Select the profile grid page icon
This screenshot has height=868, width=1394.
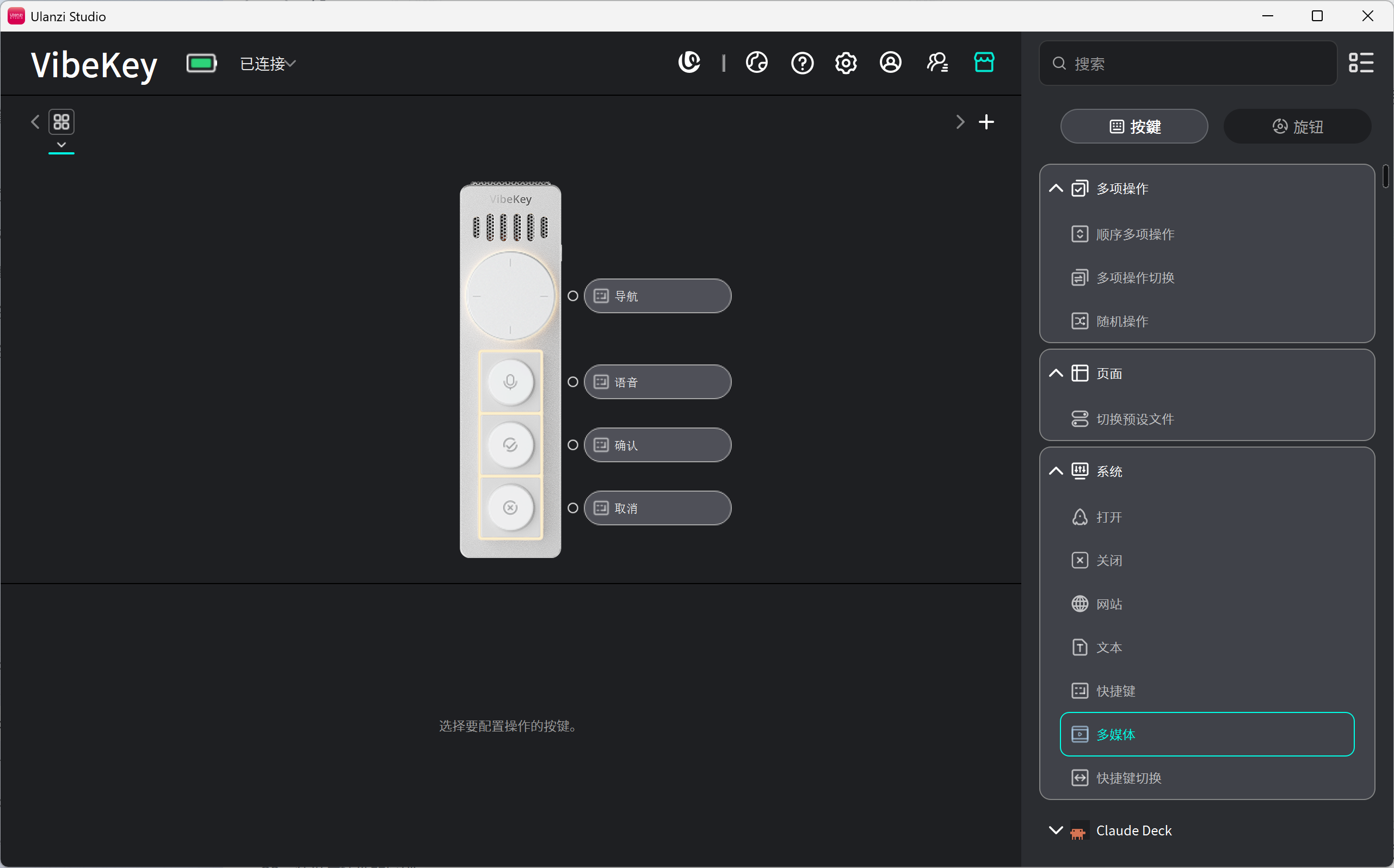pos(61,122)
